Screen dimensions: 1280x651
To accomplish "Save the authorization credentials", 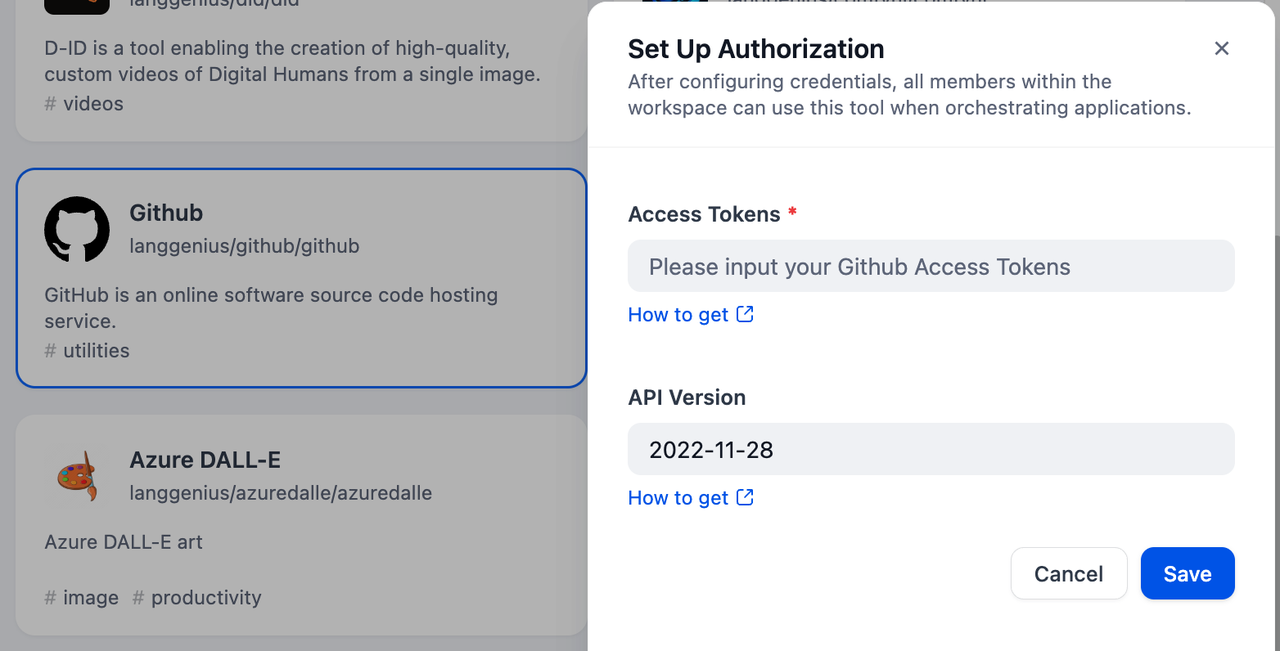I will coord(1187,573).
